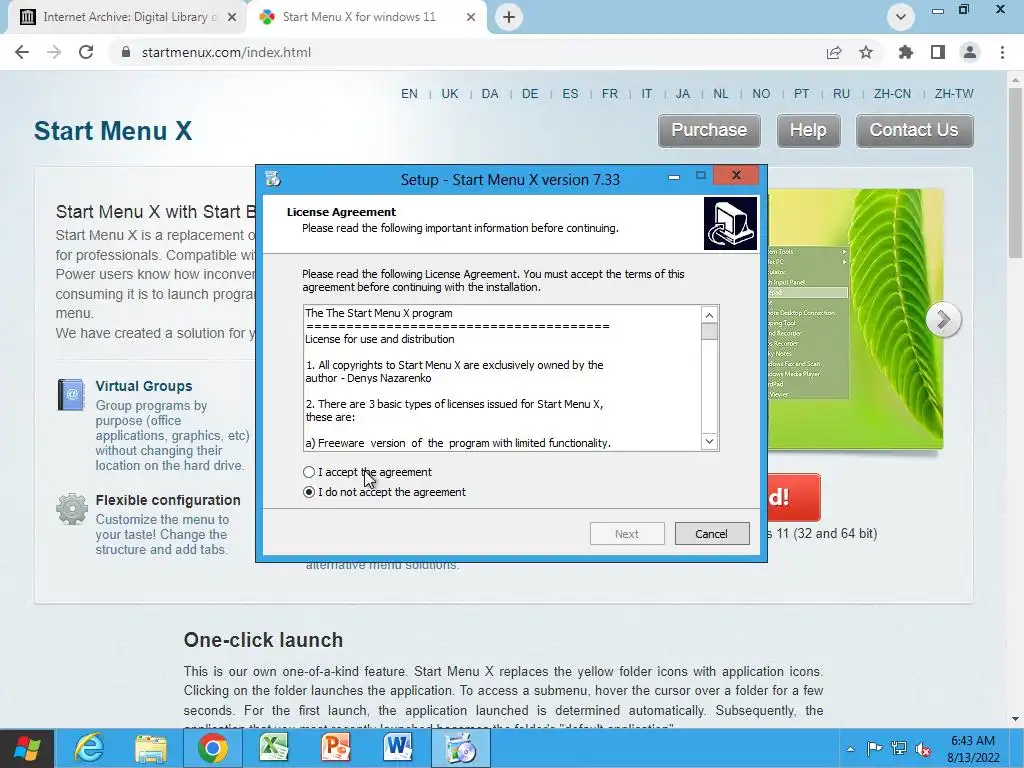Open the Chrome profile avatar

pos(970,52)
